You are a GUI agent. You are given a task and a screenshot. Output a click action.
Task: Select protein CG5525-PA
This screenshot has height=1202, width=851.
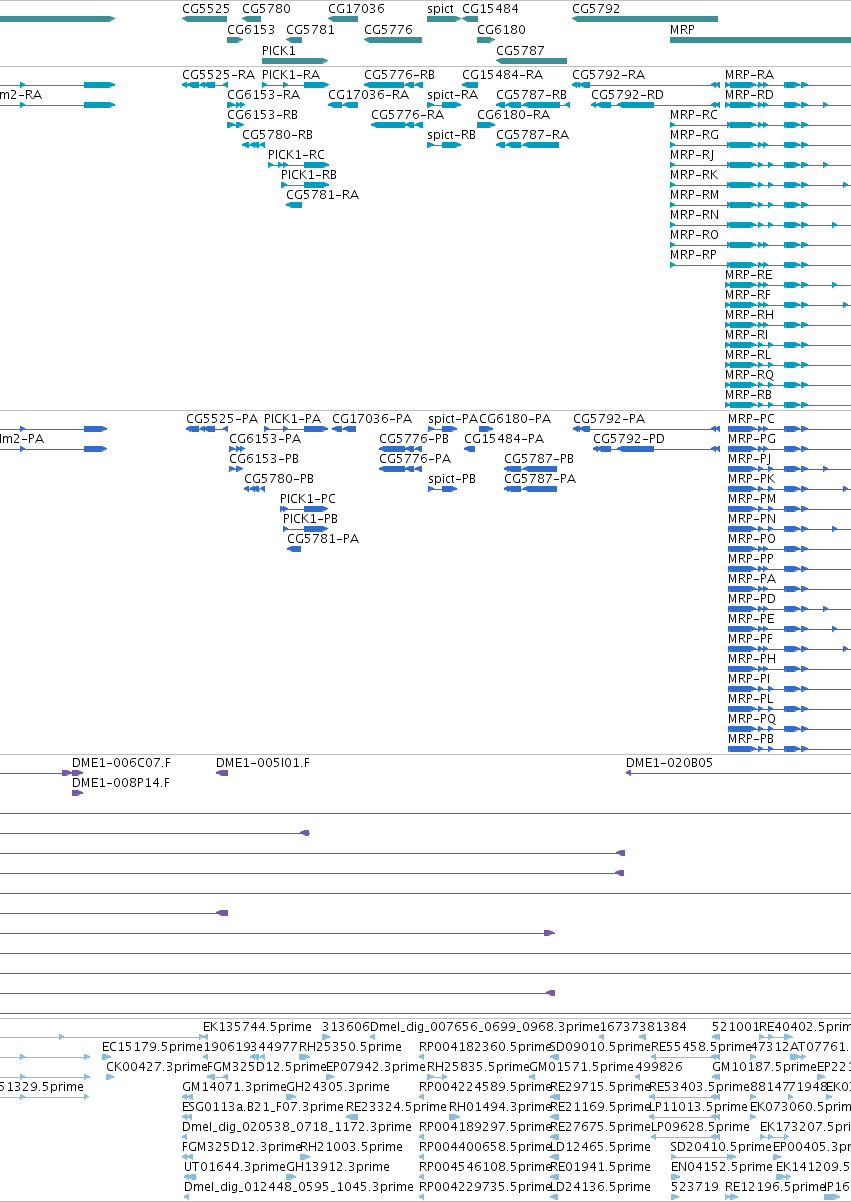tap(222, 419)
